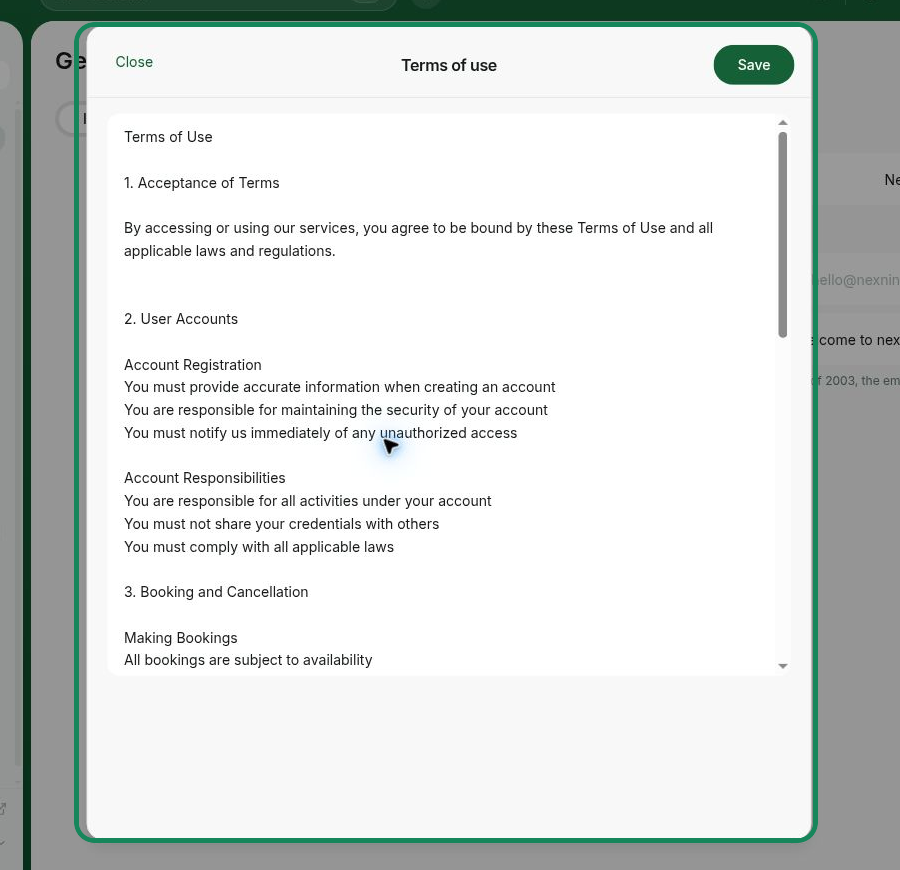Screen dimensions: 900x870
Task: Click 'You must not share your credentials' line
Action: [x=281, y=524]
